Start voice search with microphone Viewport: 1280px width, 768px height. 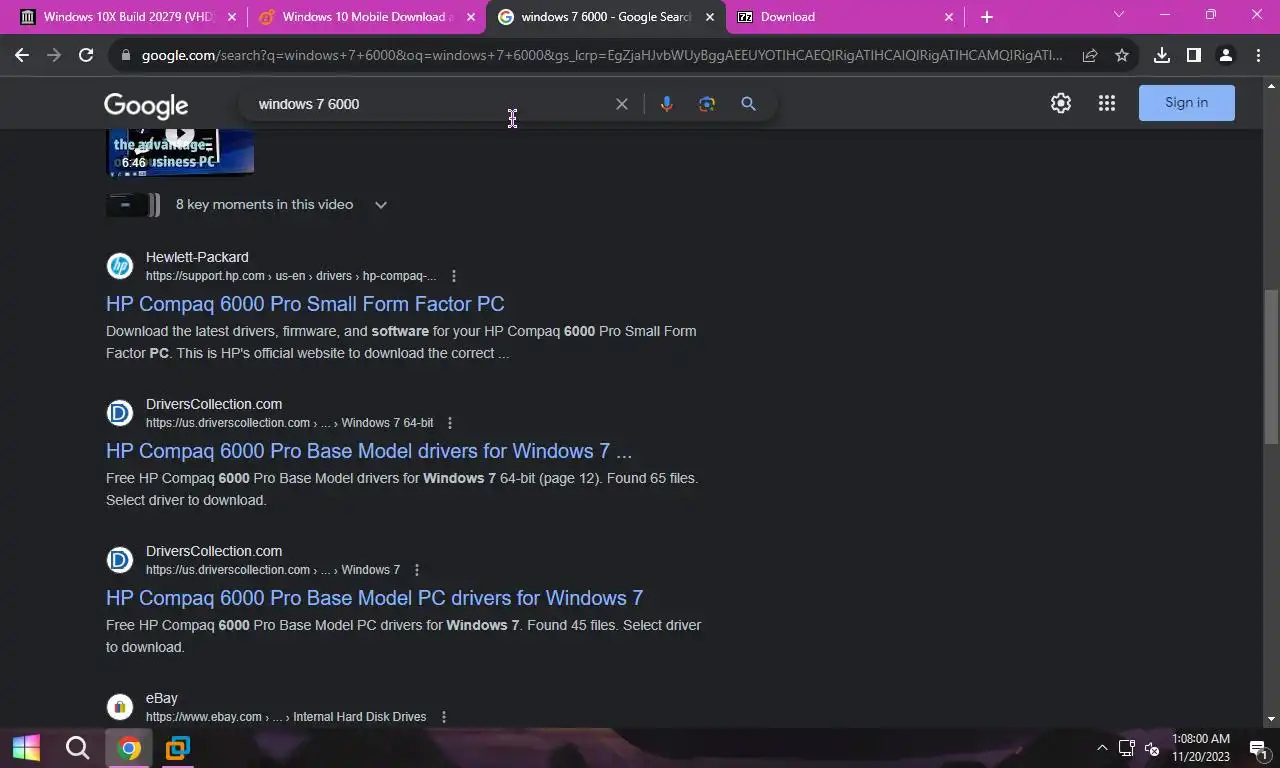click(667, 104)
